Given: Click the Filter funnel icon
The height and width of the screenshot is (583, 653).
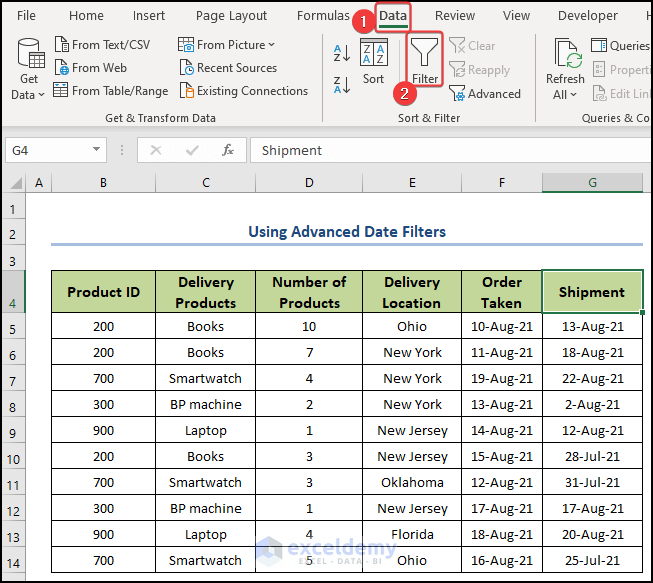Looking at the screenshot, I should (425, 54).
